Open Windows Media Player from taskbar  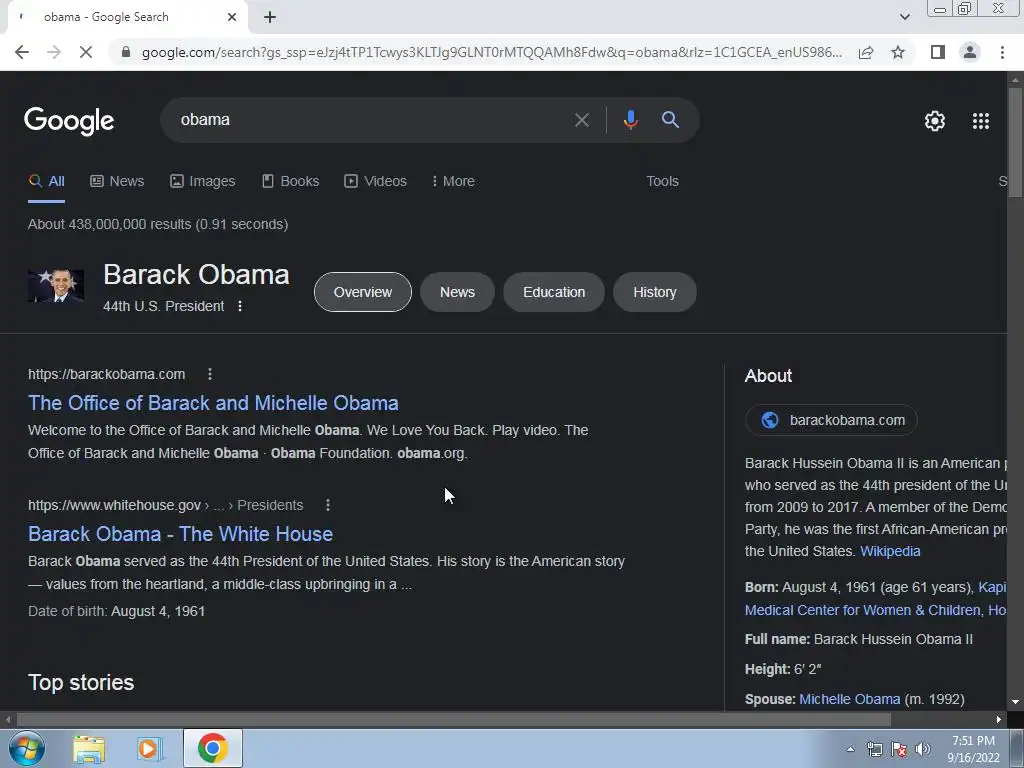tap(150, 749)
